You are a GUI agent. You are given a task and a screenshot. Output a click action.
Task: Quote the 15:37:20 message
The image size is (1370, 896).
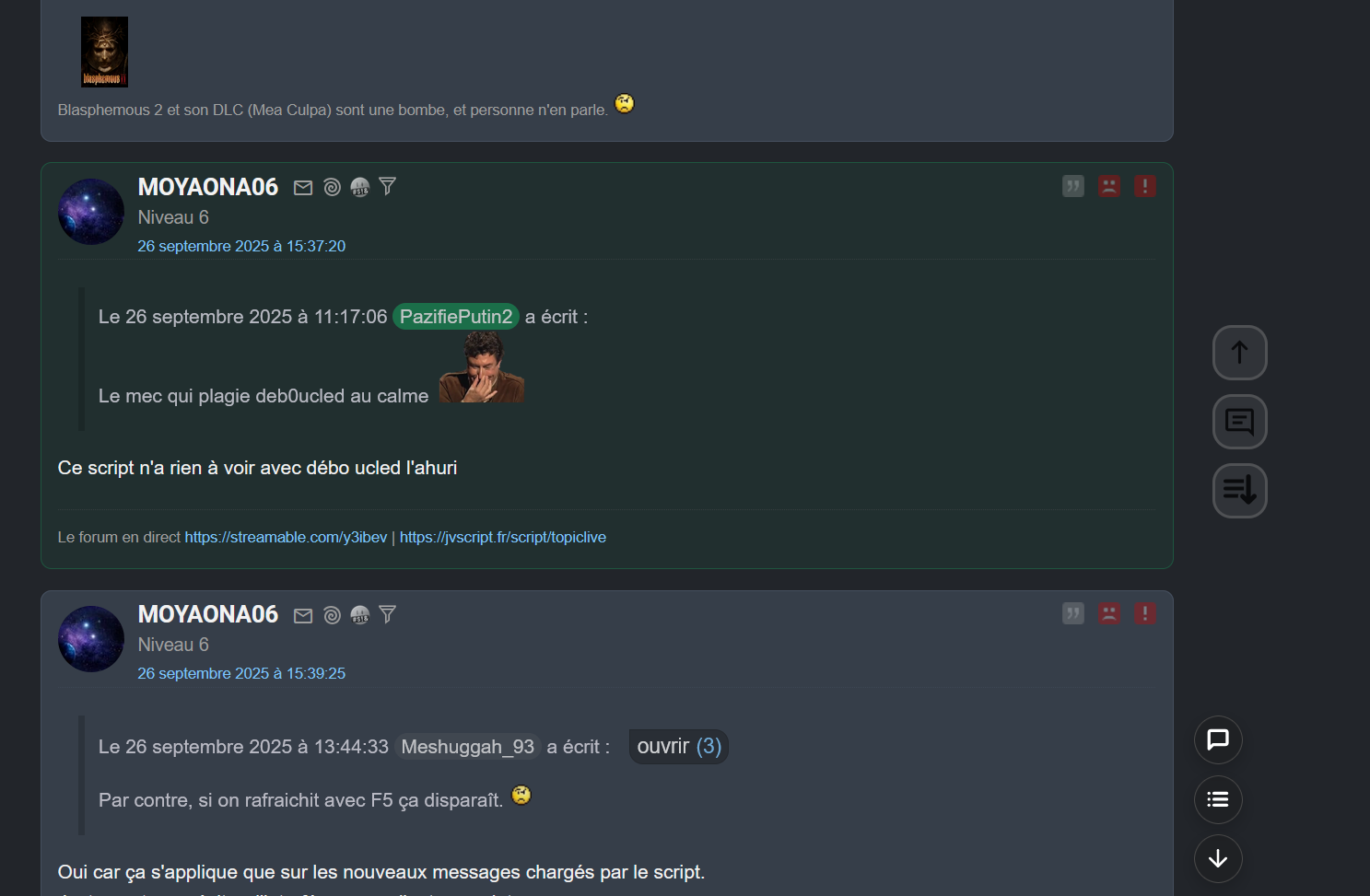[x=1073, y=186]
